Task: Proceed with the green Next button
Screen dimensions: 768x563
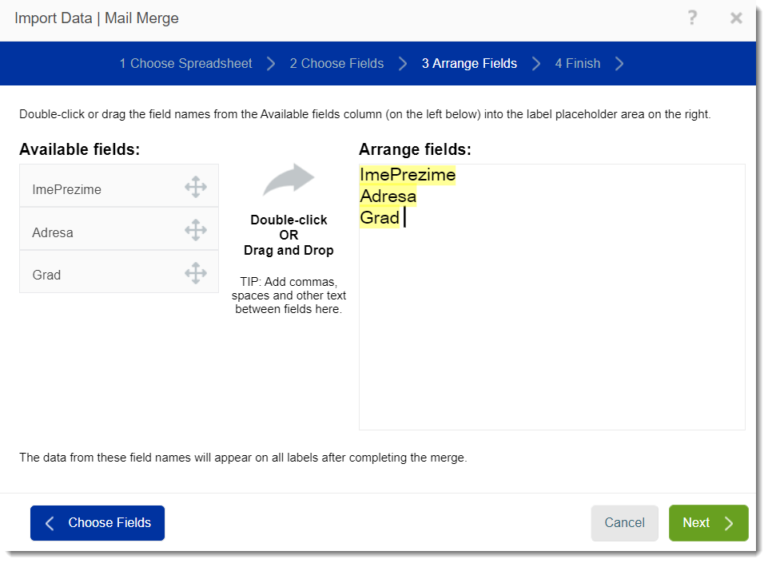Action: pyautogui.click(x=708, y=523)
